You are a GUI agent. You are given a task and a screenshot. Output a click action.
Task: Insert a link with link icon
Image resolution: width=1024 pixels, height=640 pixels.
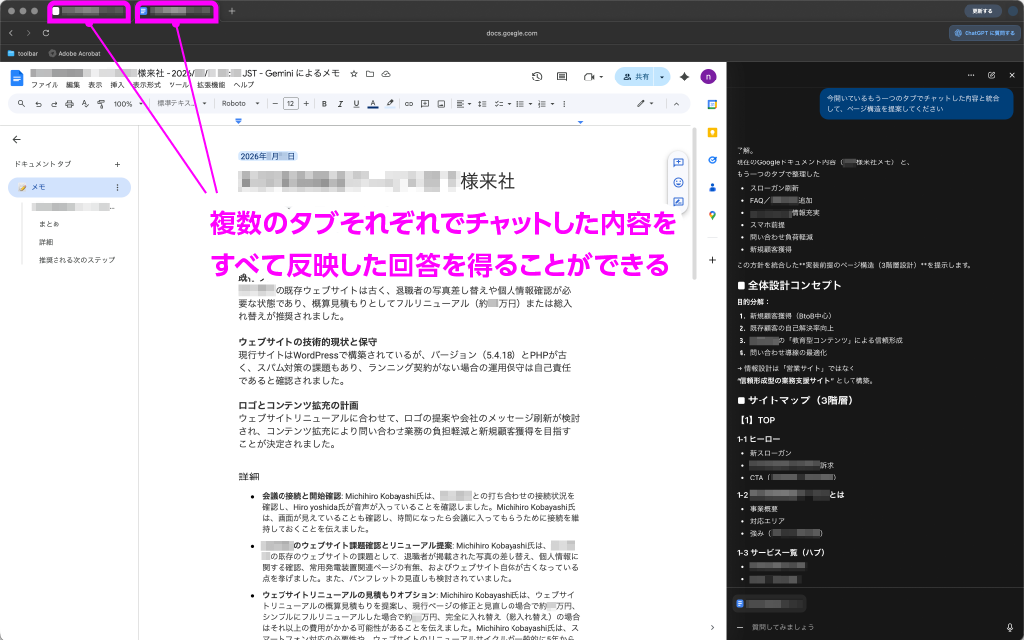[408, 103]
